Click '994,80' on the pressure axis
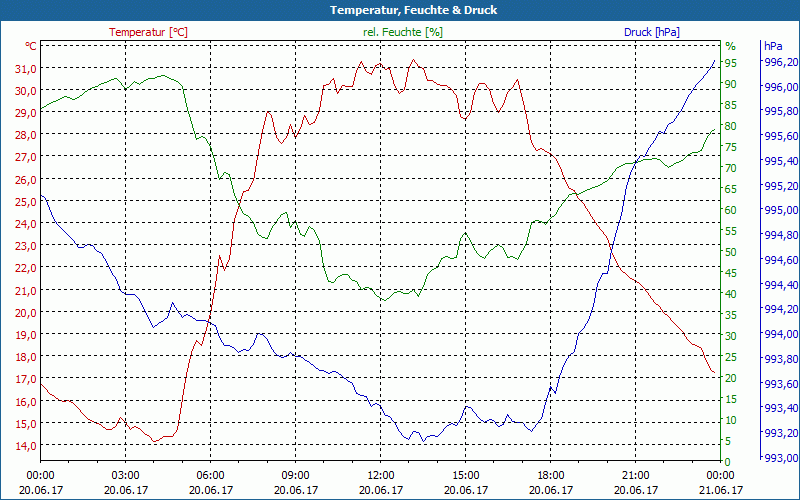Image resolution: width=800 pixels, height=500 pixels. [780, 235]
